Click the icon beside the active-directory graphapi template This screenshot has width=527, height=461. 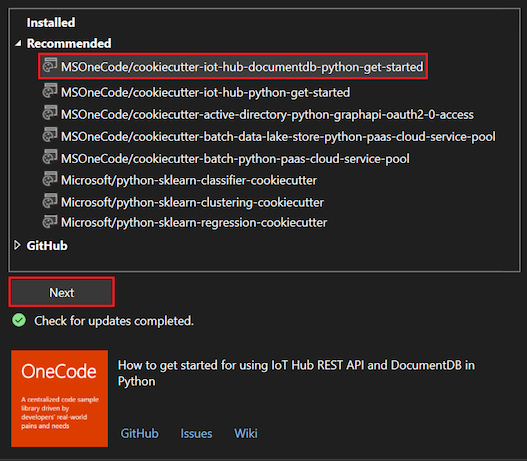point(50,113)
